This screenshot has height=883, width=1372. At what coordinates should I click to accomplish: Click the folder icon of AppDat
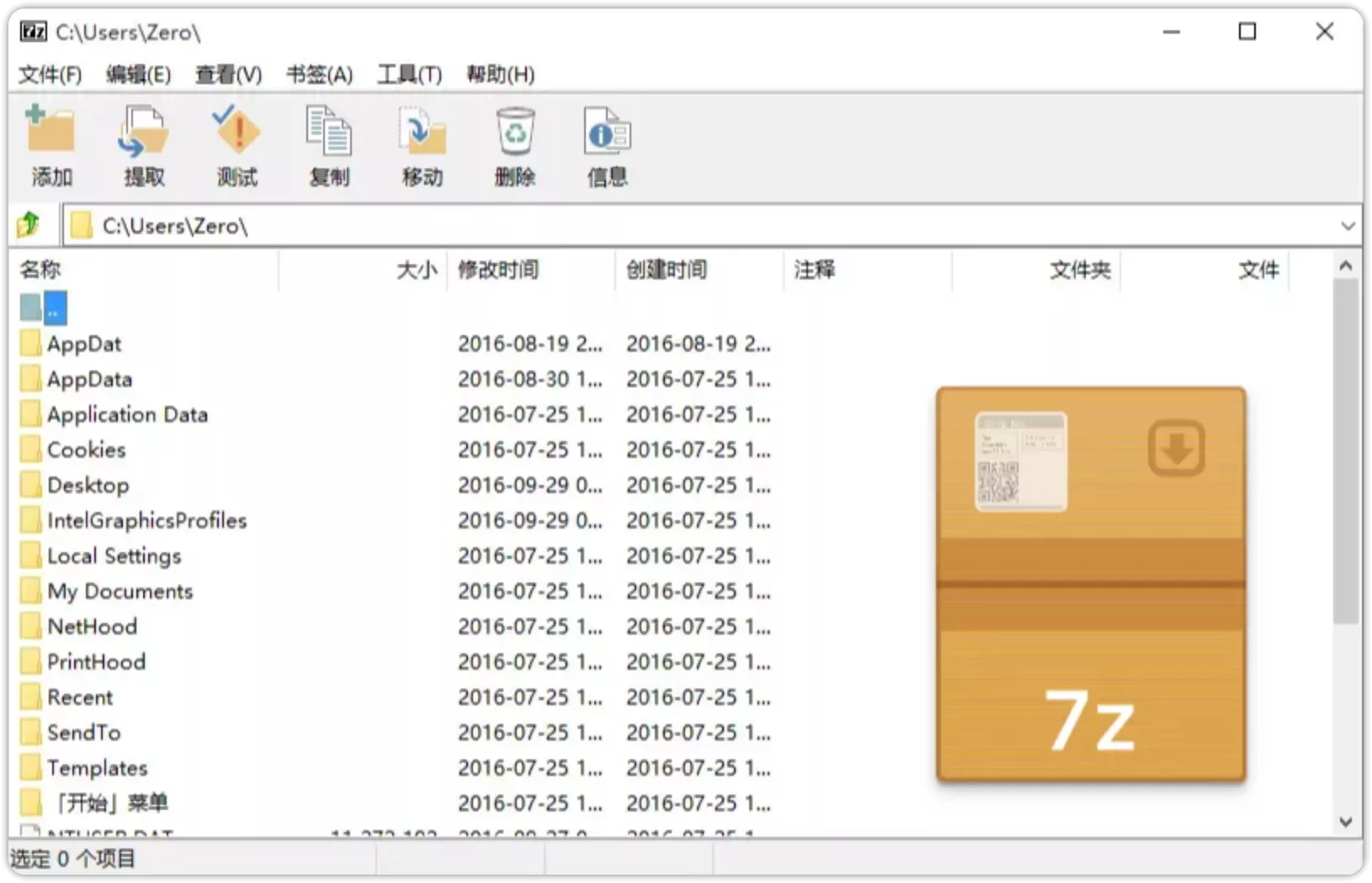click(x=30, y=343)
